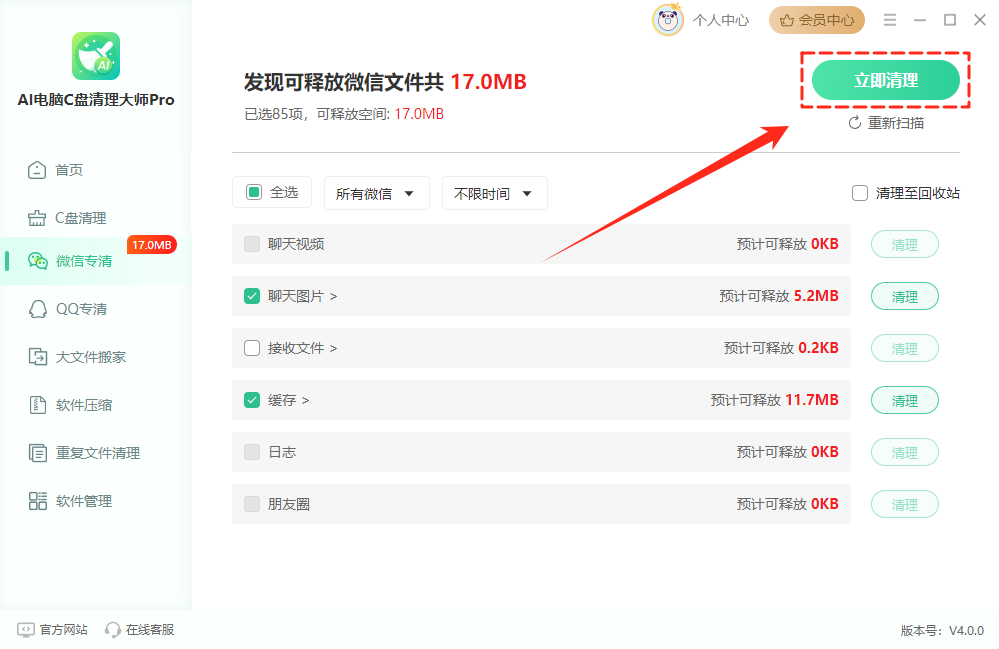Click the 发现可释放微信文件共 17.0MB heading
Viewport: 999px width, 649px height.
[x=385, y=82]
